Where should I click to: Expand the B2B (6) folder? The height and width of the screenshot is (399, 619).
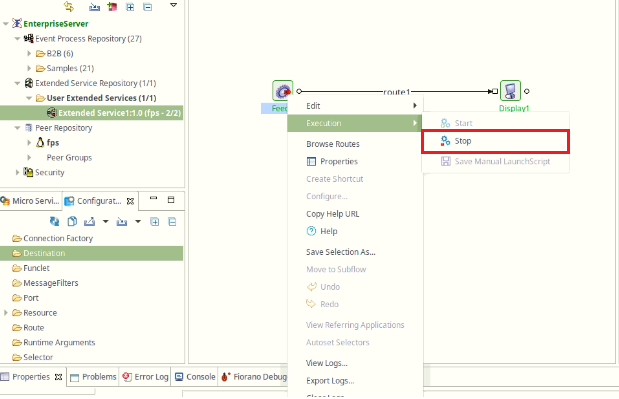[29, 53]
